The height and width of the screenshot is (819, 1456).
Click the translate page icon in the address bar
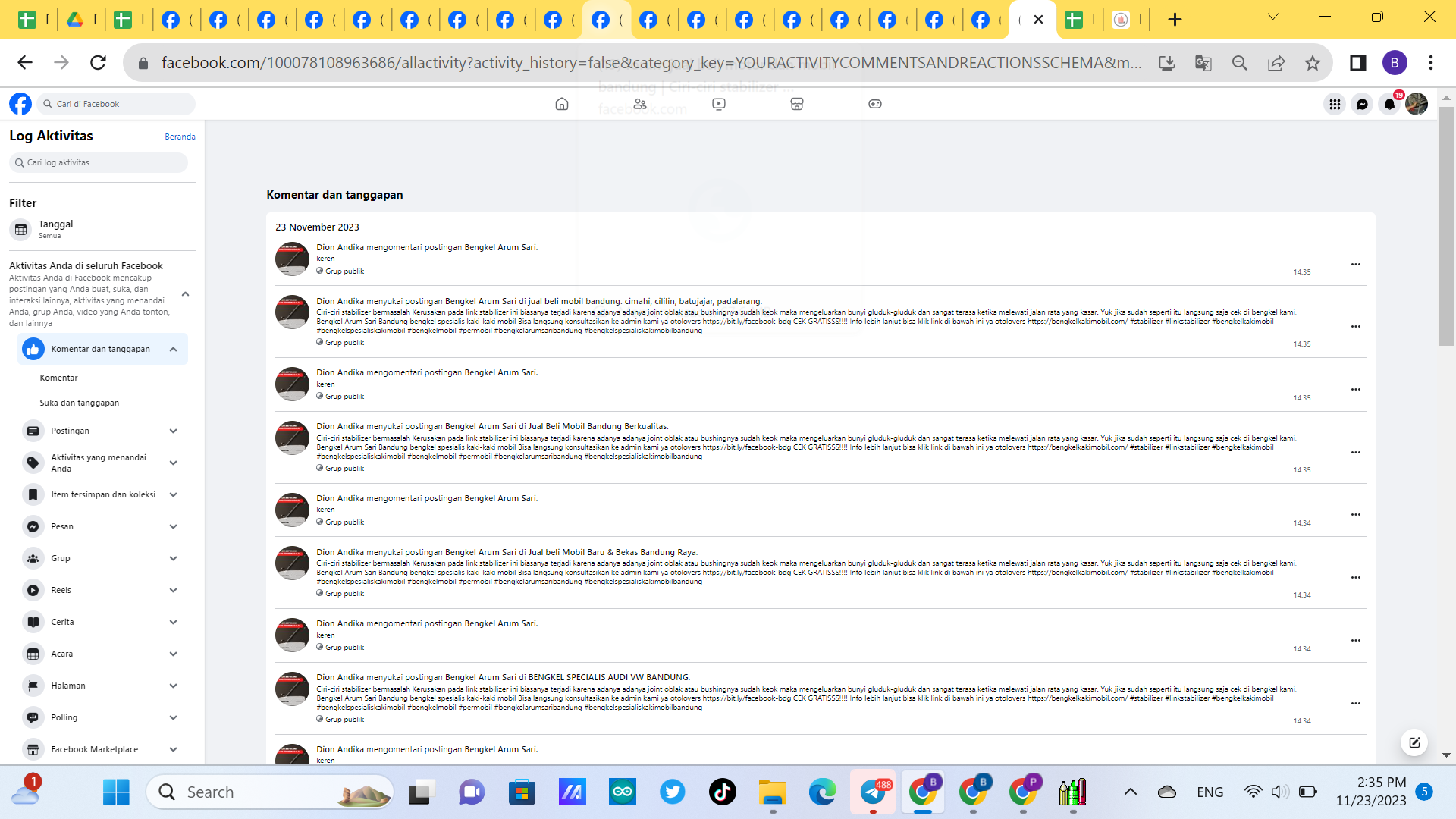(x=1203, y=63)
